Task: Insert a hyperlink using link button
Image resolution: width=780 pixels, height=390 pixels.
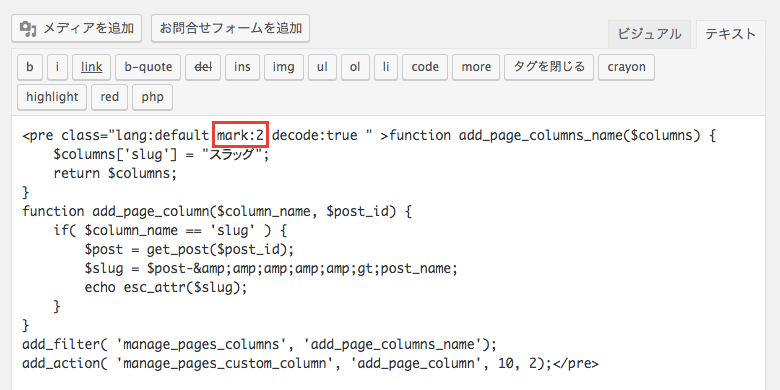Action: [92, 67]
